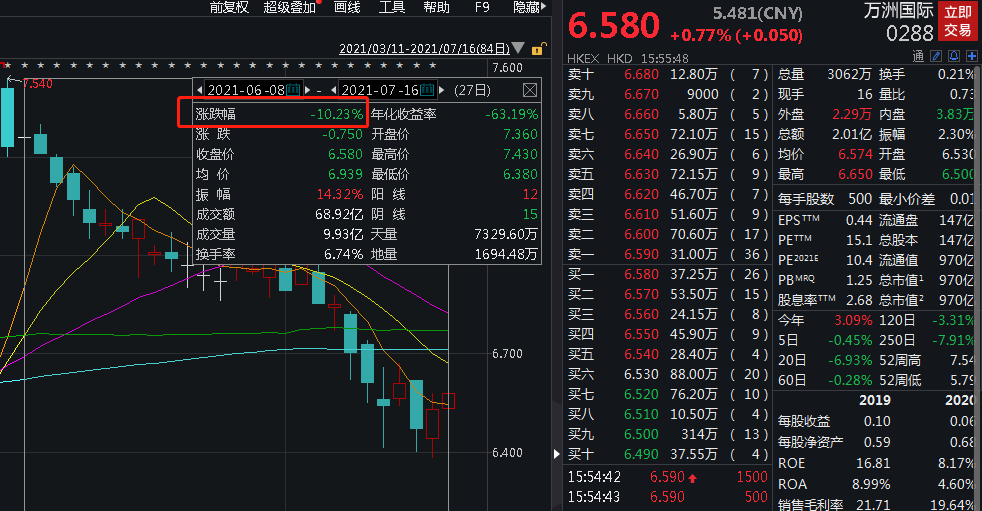Select the 买十 bid row at 6.490

pos(668,454)
